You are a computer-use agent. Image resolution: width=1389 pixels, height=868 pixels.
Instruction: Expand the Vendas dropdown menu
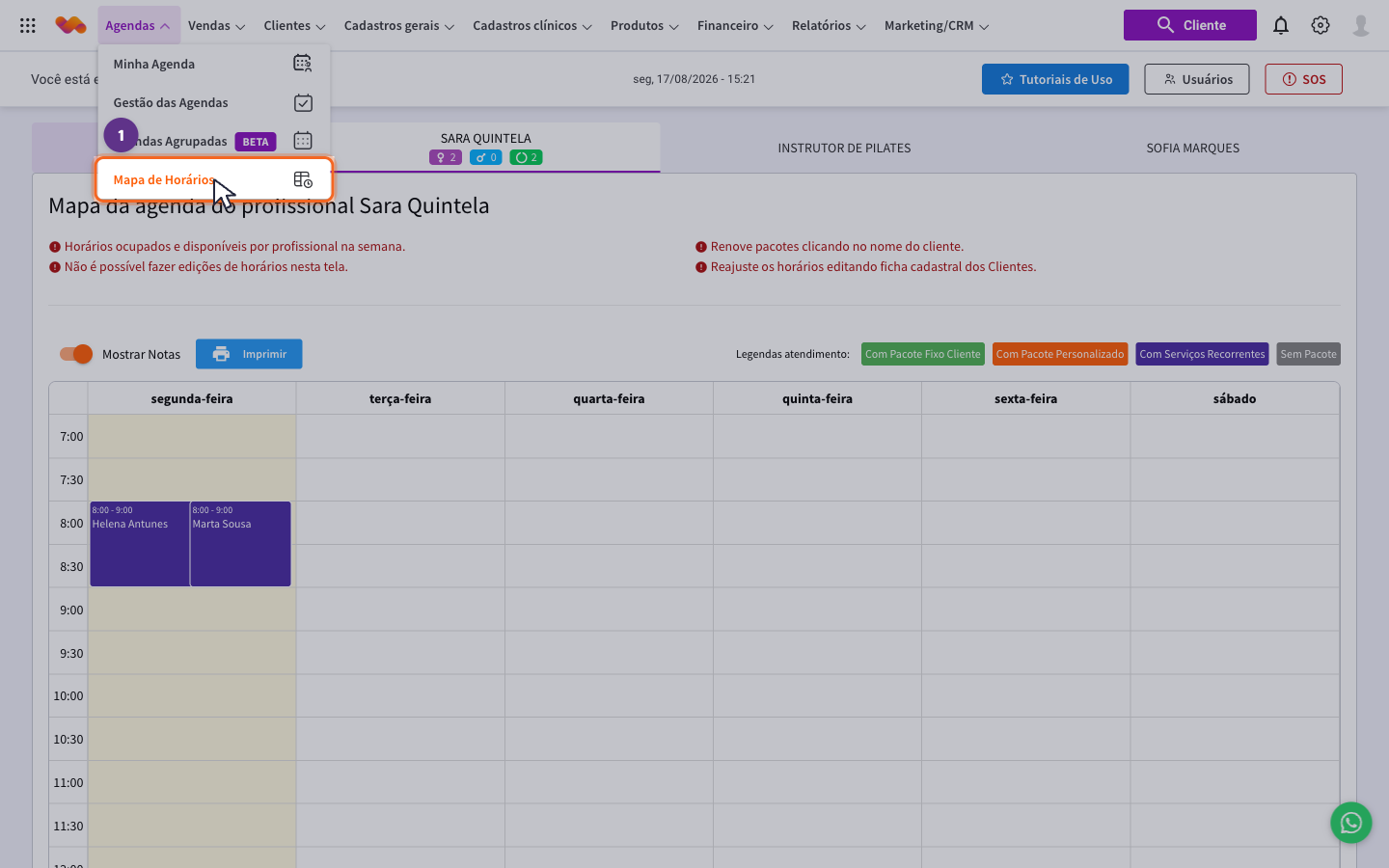[216, 26]
